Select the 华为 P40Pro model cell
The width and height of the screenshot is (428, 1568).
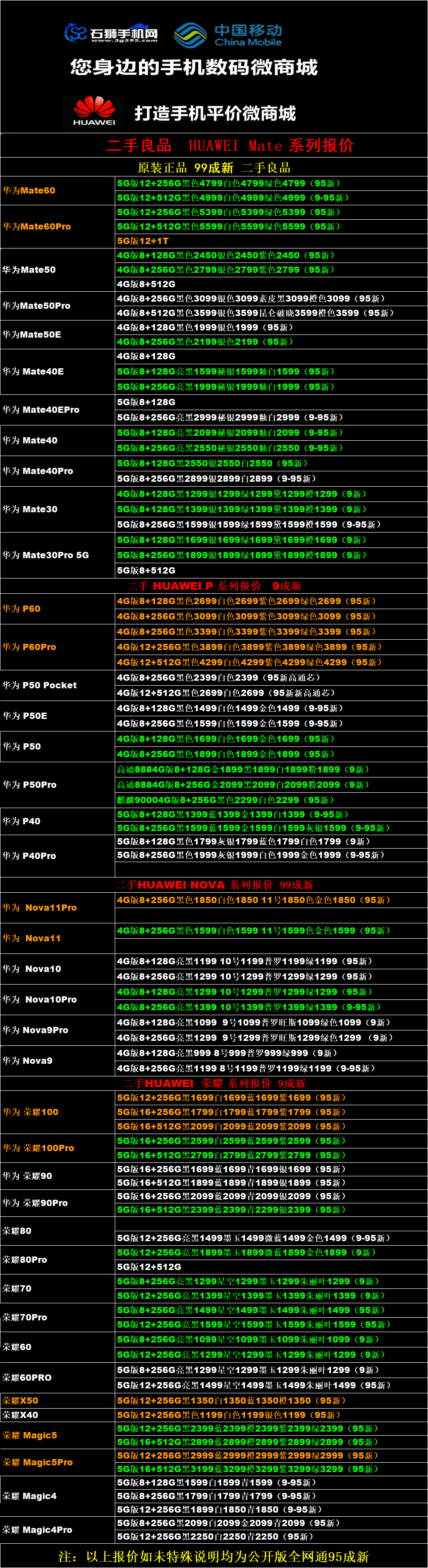click(58, 856)
